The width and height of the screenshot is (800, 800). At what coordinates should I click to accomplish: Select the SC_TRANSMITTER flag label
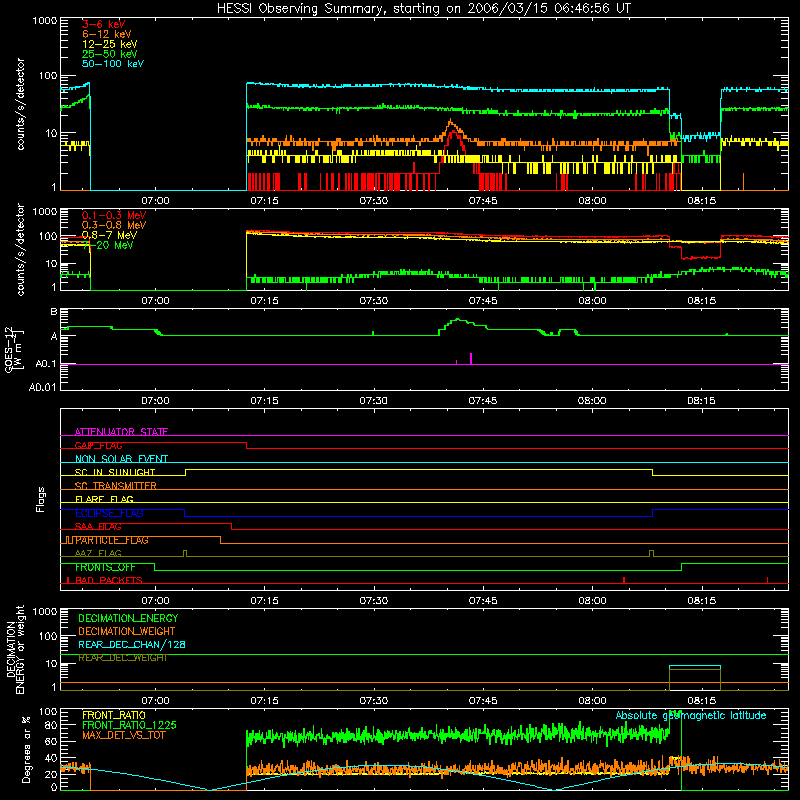(116, 486)
